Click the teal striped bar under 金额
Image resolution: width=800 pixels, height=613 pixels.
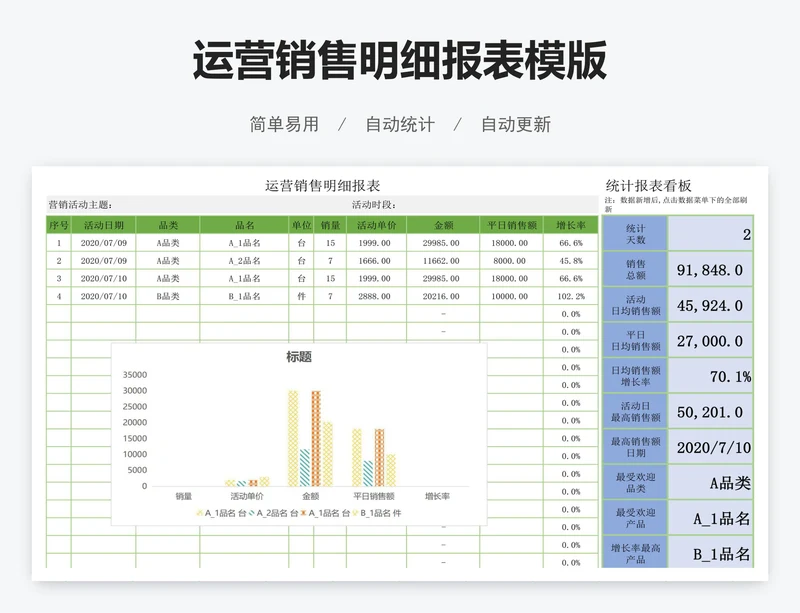tap(305, 468)
